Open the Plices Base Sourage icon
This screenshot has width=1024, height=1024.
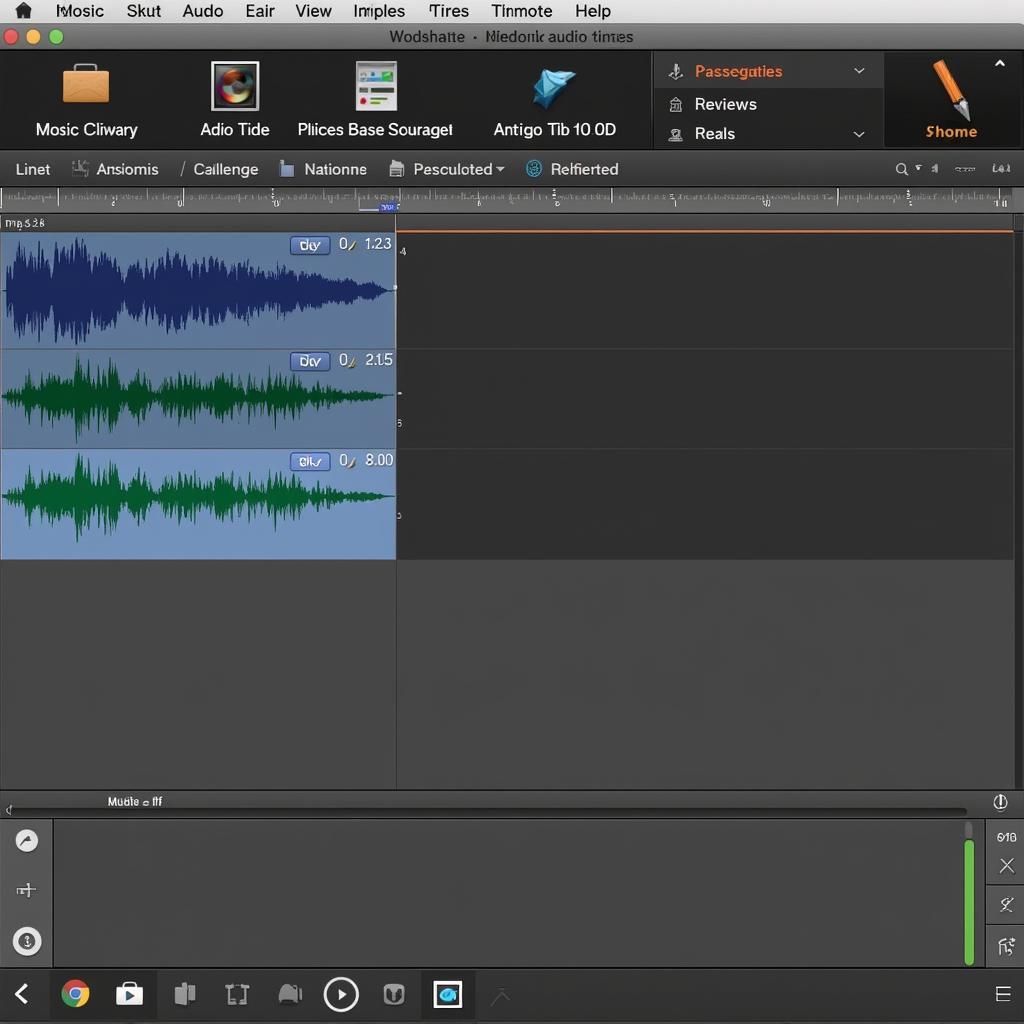pyautogui.click(x=376, y=86)
